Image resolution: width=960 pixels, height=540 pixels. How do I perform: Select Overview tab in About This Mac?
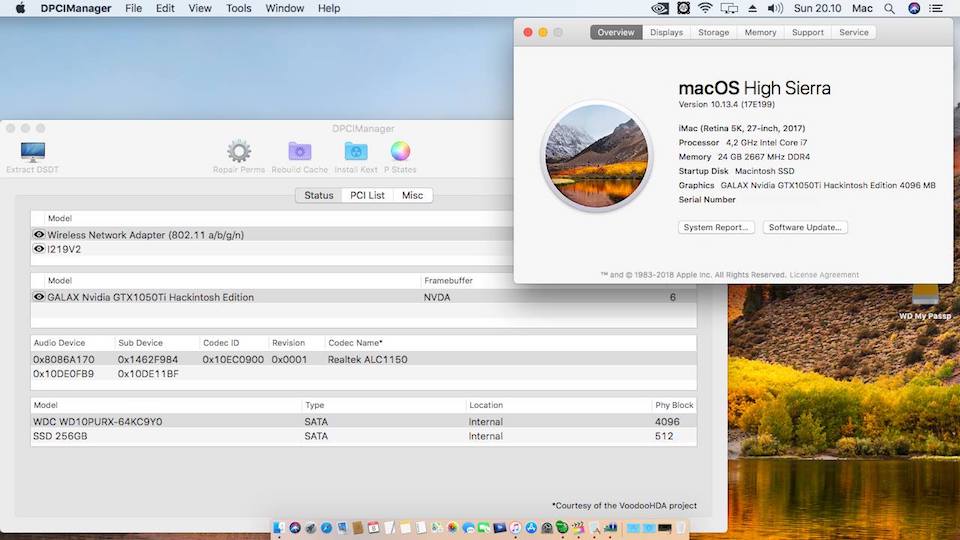pyautogui.click(x=616, y=32)
